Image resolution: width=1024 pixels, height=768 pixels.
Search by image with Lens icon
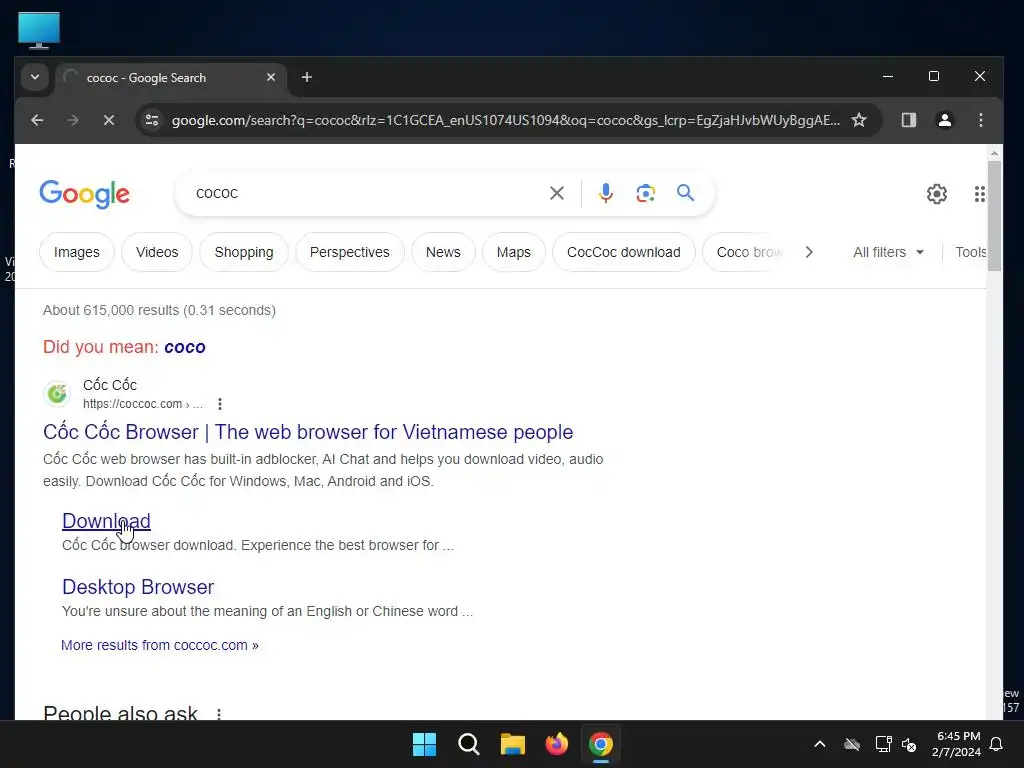tap(645, 193)
